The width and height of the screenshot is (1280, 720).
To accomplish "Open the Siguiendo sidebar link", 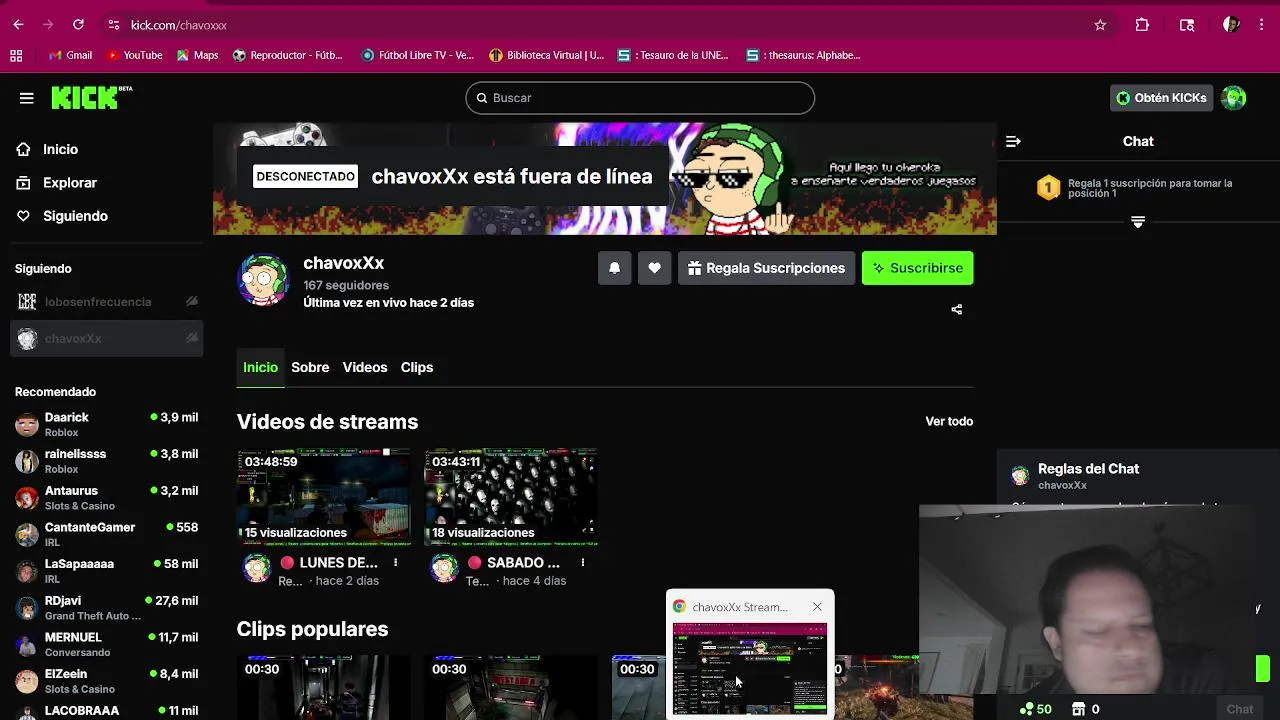I will coord(75,216).
